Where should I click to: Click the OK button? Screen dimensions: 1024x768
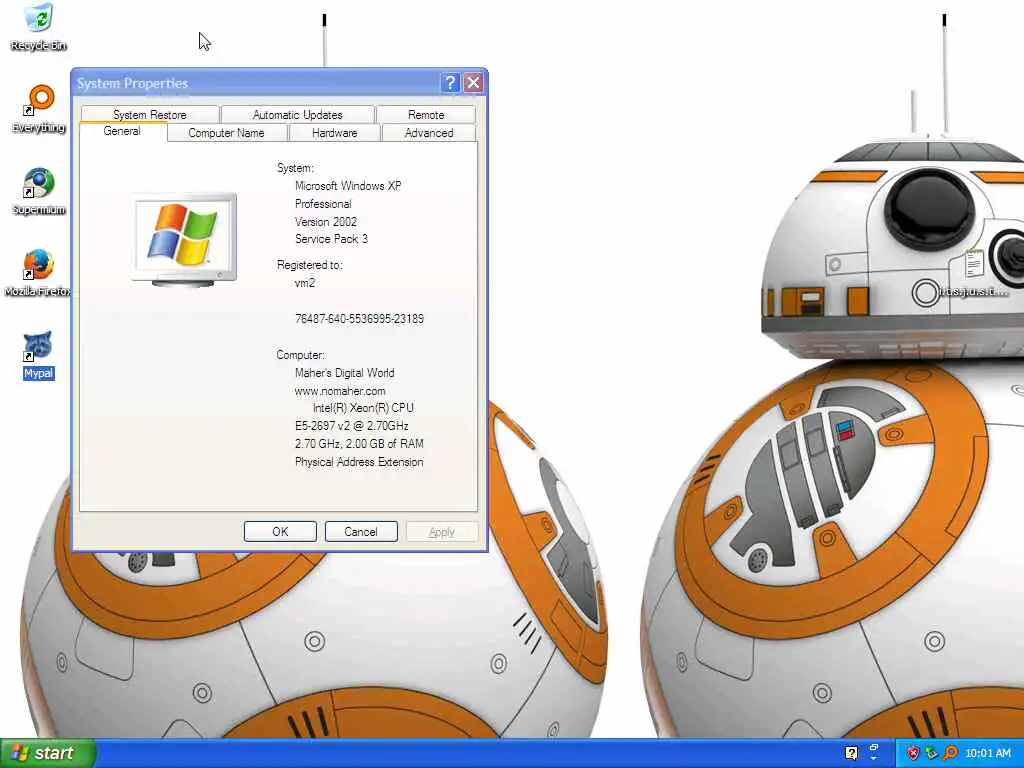[x=280, y=532]
